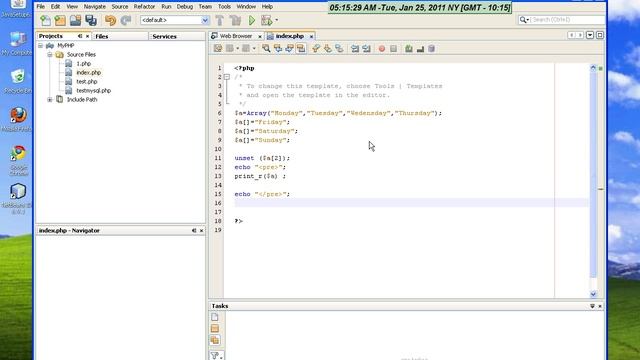Click the gray Stop Macro Recording icon

point(393,49)
